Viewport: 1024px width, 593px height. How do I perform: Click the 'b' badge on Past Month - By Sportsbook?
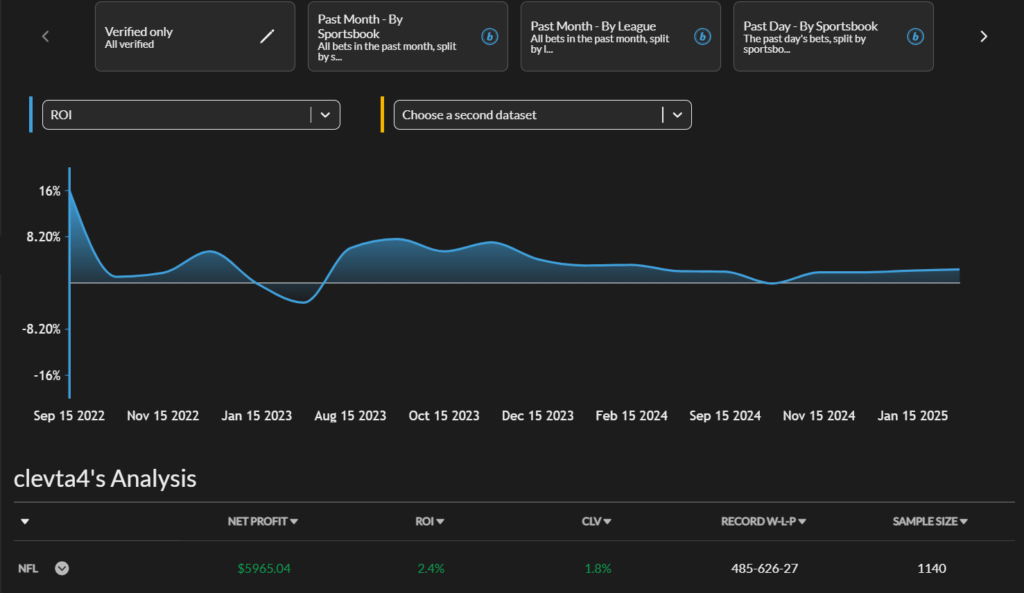[x=489, y=36]
